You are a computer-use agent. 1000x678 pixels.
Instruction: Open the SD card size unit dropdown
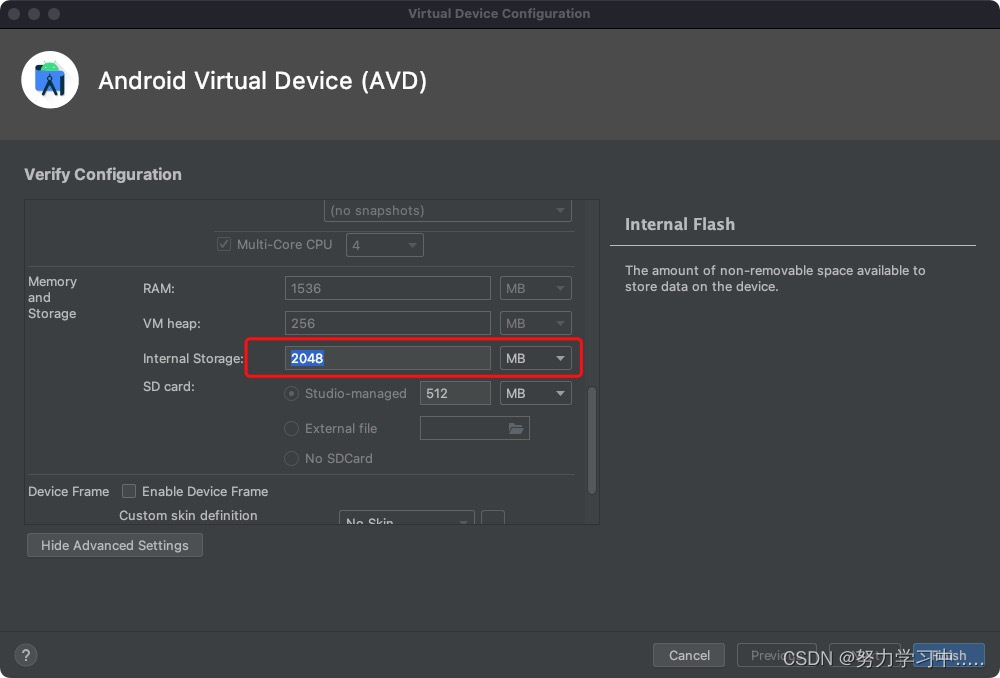[536, 394]
